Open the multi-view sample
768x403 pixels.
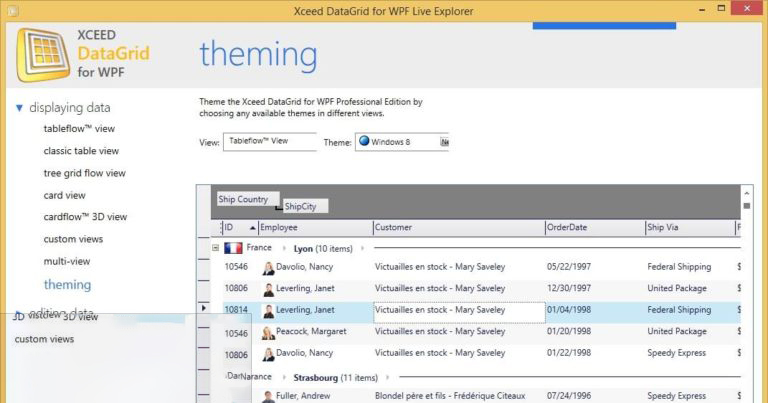[x=67, y=261]
